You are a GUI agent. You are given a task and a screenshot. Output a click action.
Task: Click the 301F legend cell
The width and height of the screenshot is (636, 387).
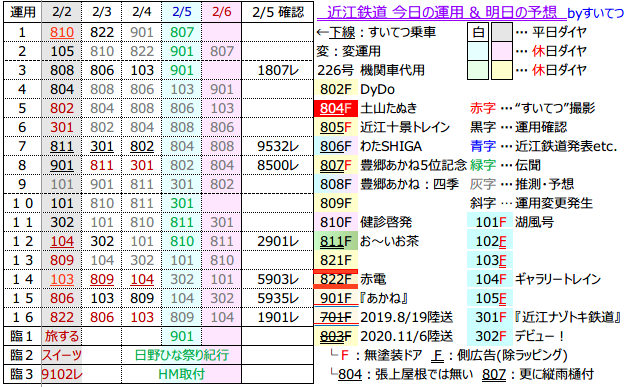[490, 317]
